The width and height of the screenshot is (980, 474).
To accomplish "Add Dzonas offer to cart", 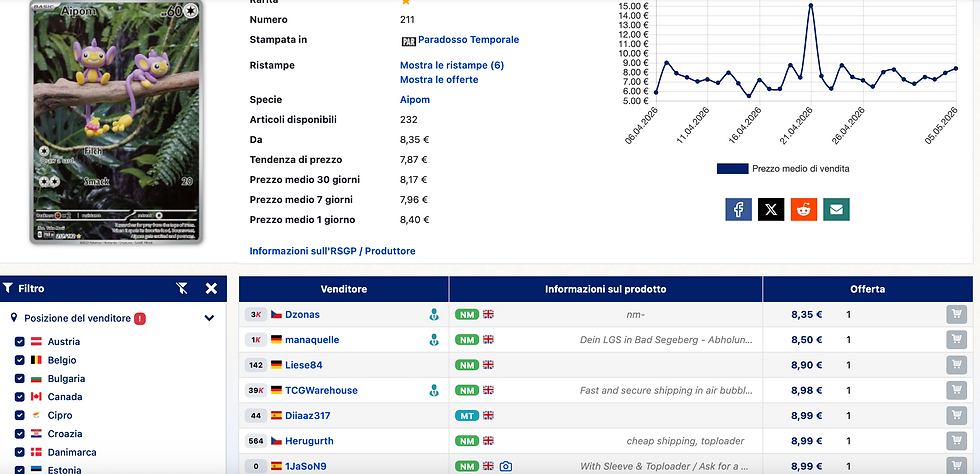I will (956, 315).
